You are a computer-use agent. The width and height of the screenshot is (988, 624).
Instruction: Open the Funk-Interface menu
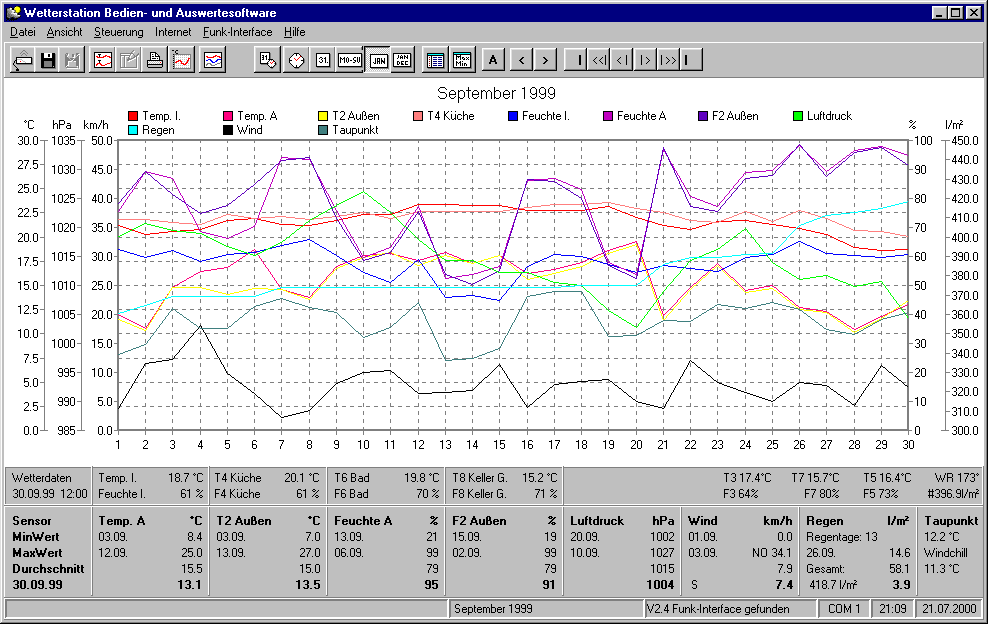coord(237,32)
